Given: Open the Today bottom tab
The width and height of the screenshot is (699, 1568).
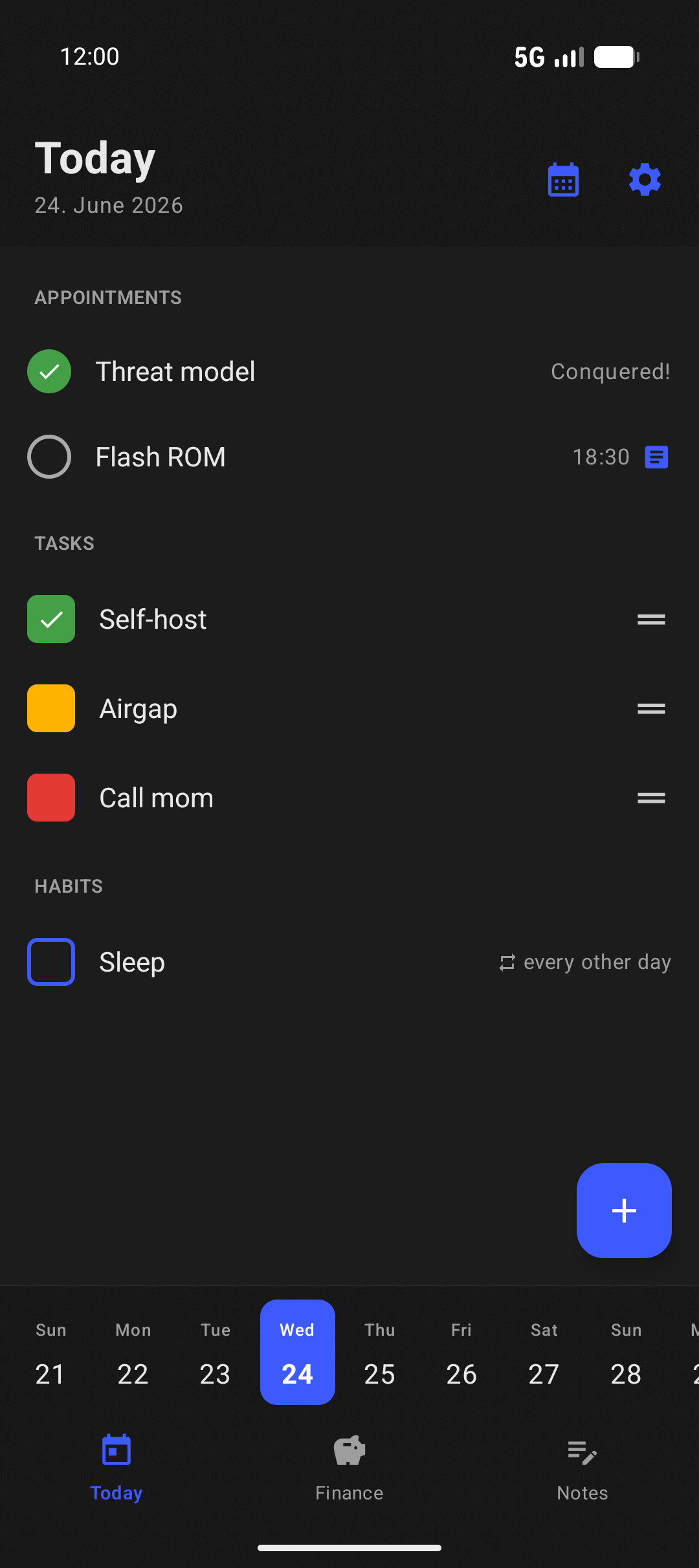Looking at the screenshot, I should [x=116, y=1467].
